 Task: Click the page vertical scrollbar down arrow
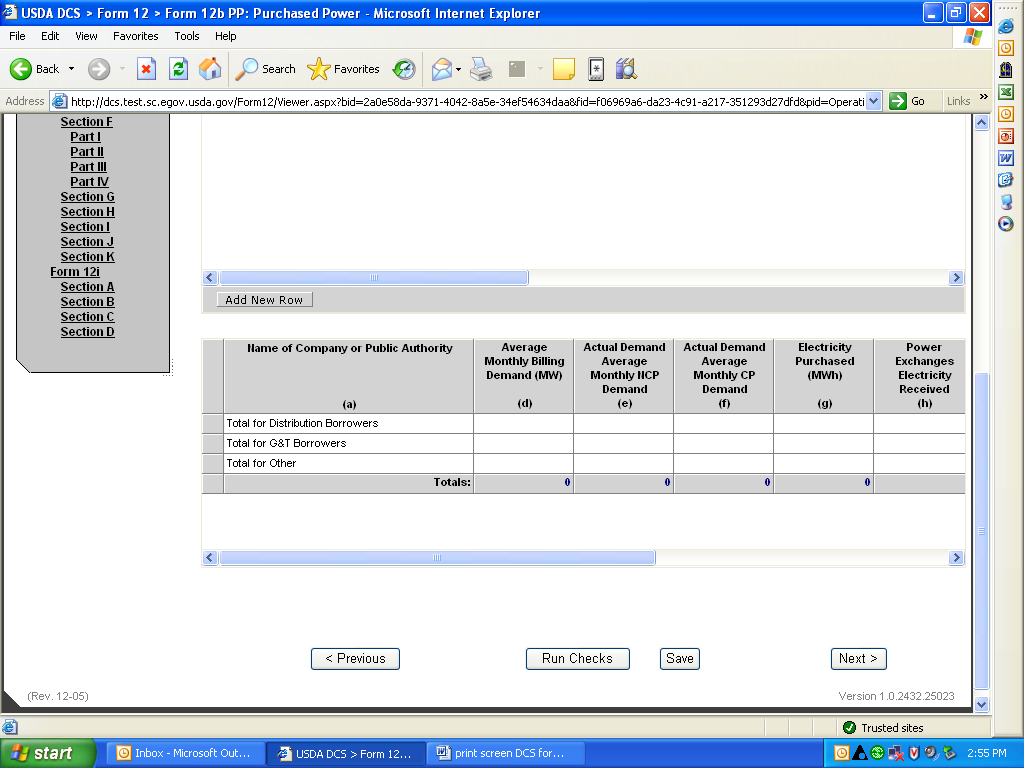[982, 705]
